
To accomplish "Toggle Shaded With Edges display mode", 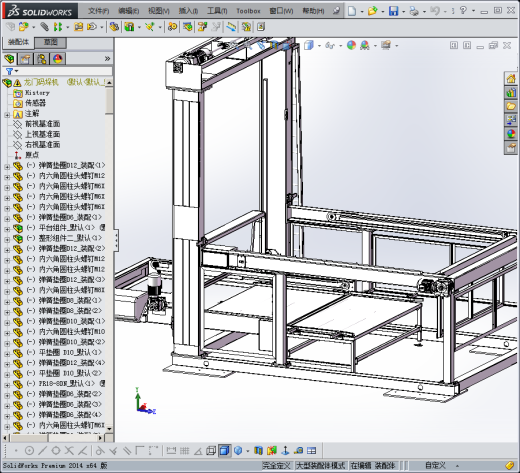I will [x=225, y=451].
